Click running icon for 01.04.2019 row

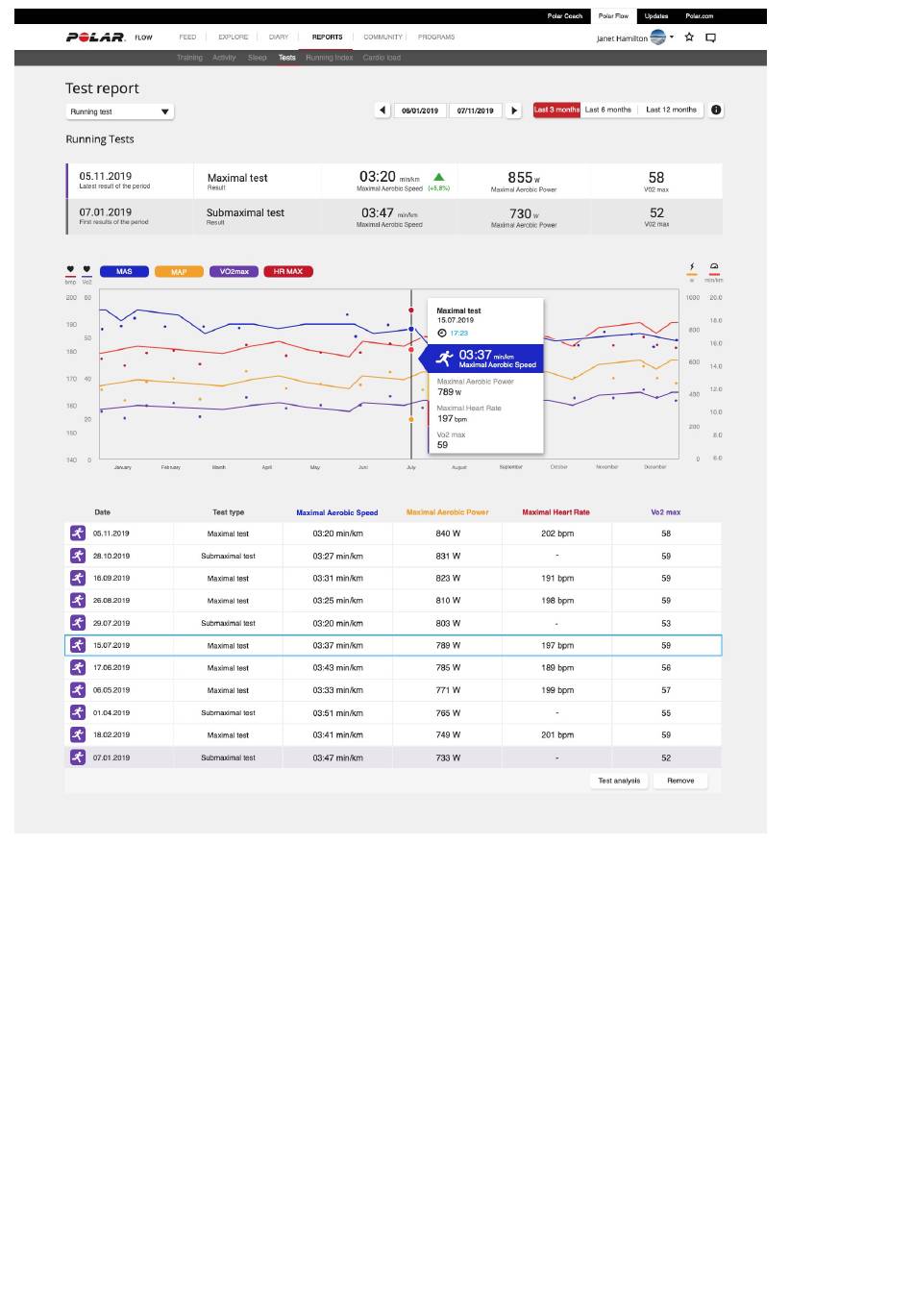pos(78,712)
